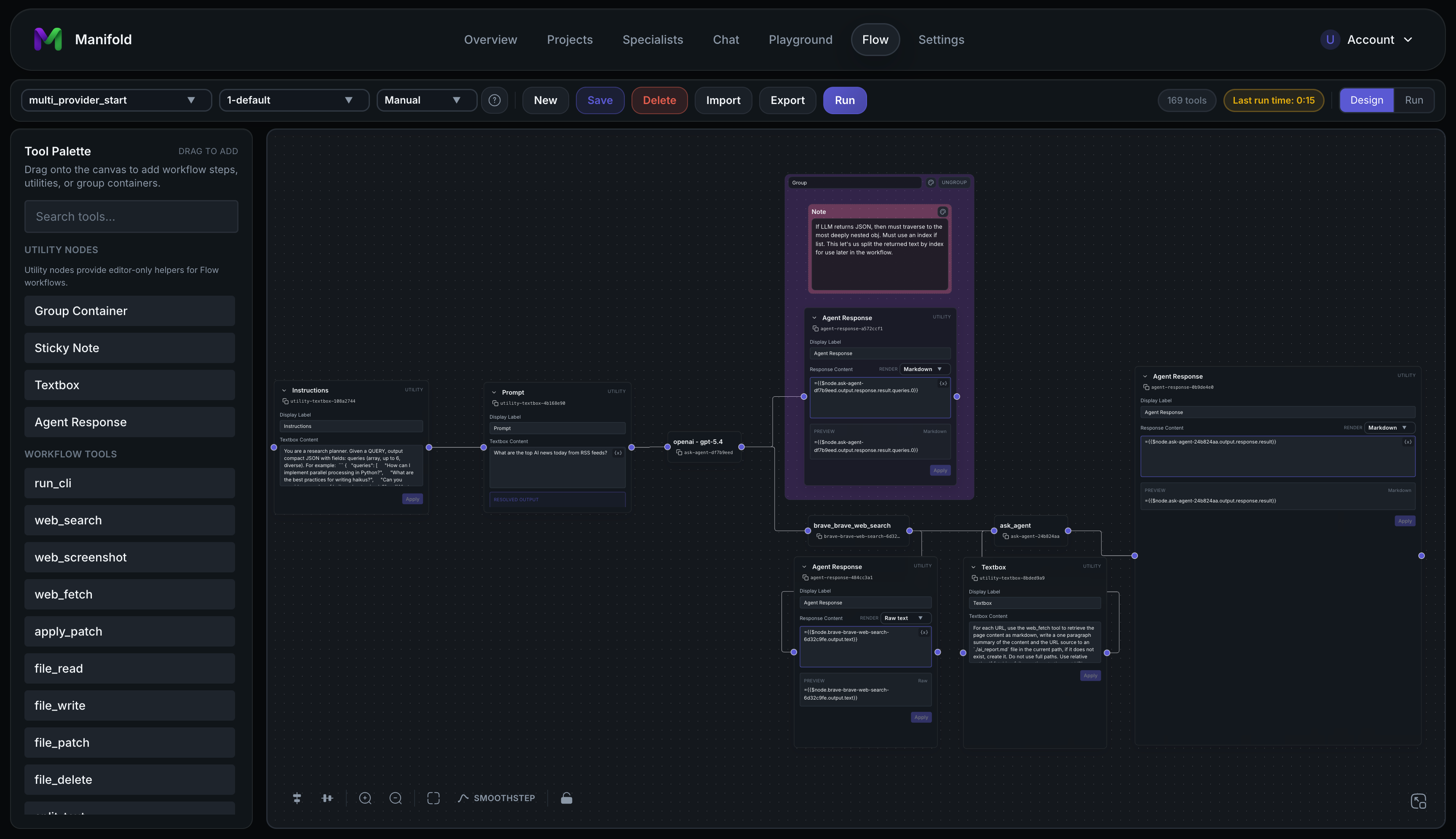Open the workflow help question-mark icon
Viewport: 1456px width, 839px height.
494,100
